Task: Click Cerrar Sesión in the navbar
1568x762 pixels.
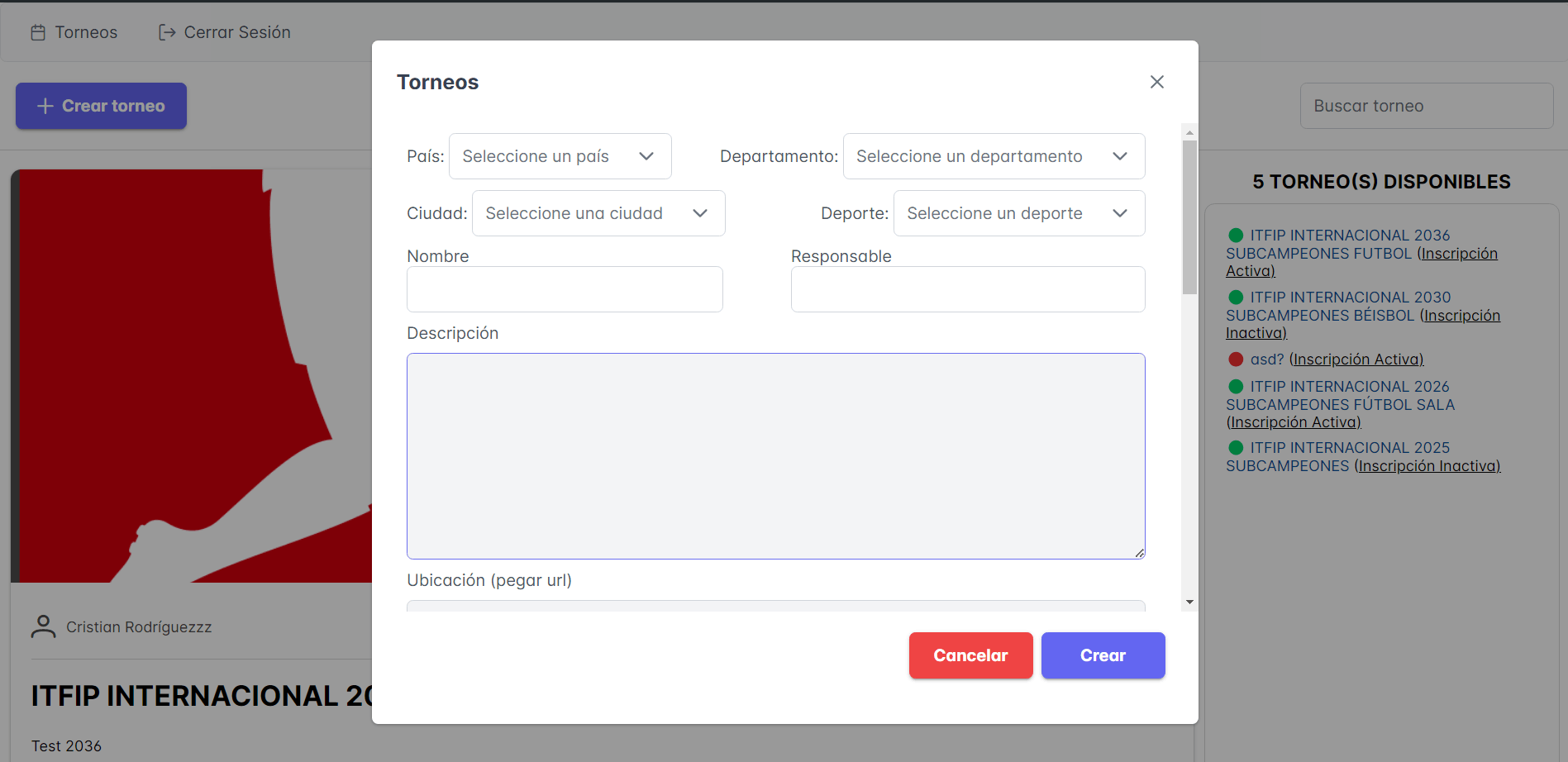Action: (225, 32)
